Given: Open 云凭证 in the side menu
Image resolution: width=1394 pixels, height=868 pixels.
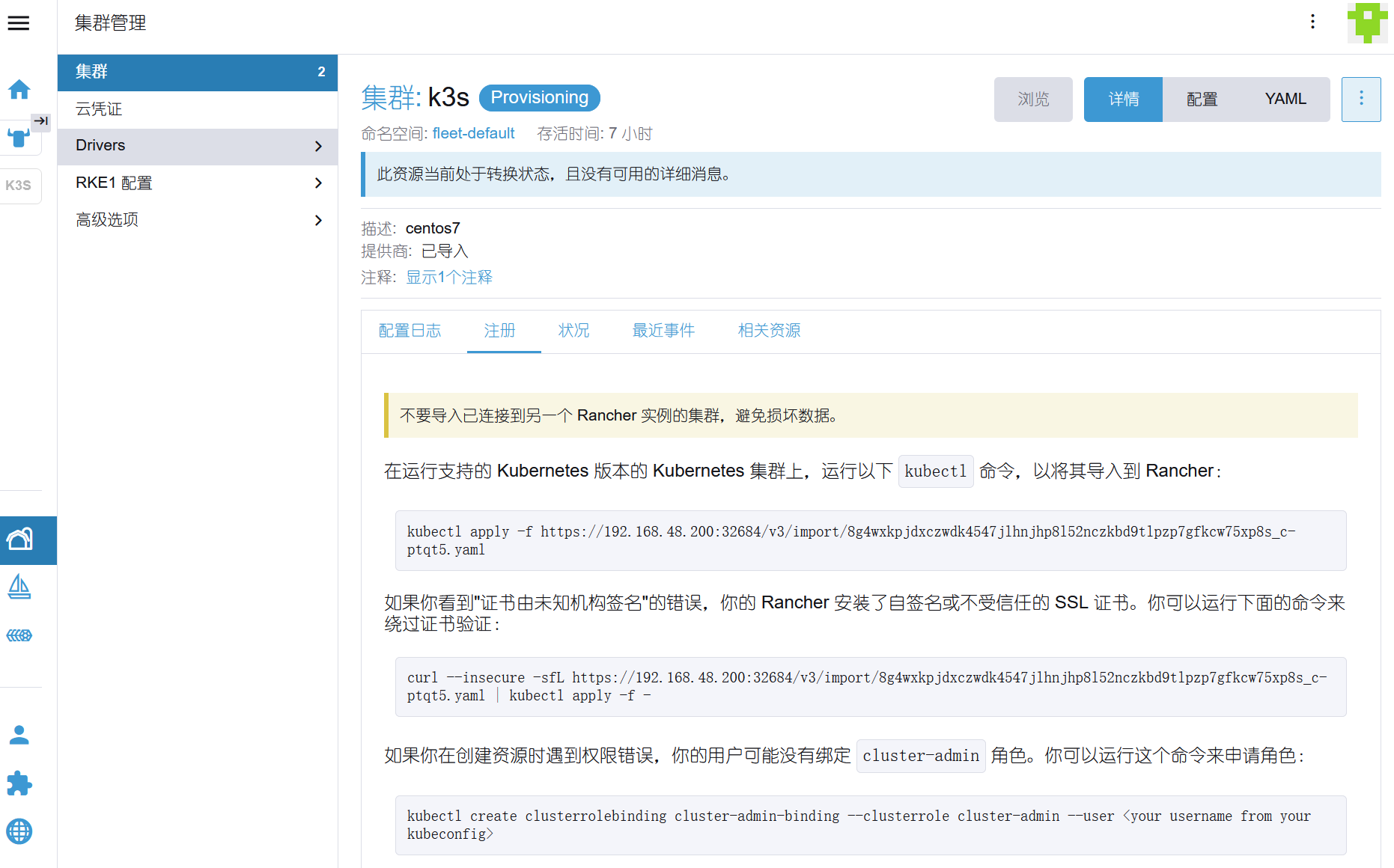Looking at the screenshot, I should 198,109.
